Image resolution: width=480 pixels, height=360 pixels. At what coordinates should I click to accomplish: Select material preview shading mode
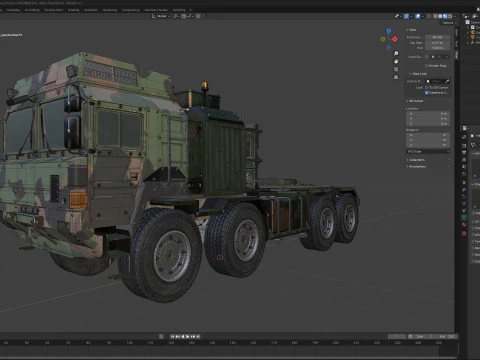point(445,16)
